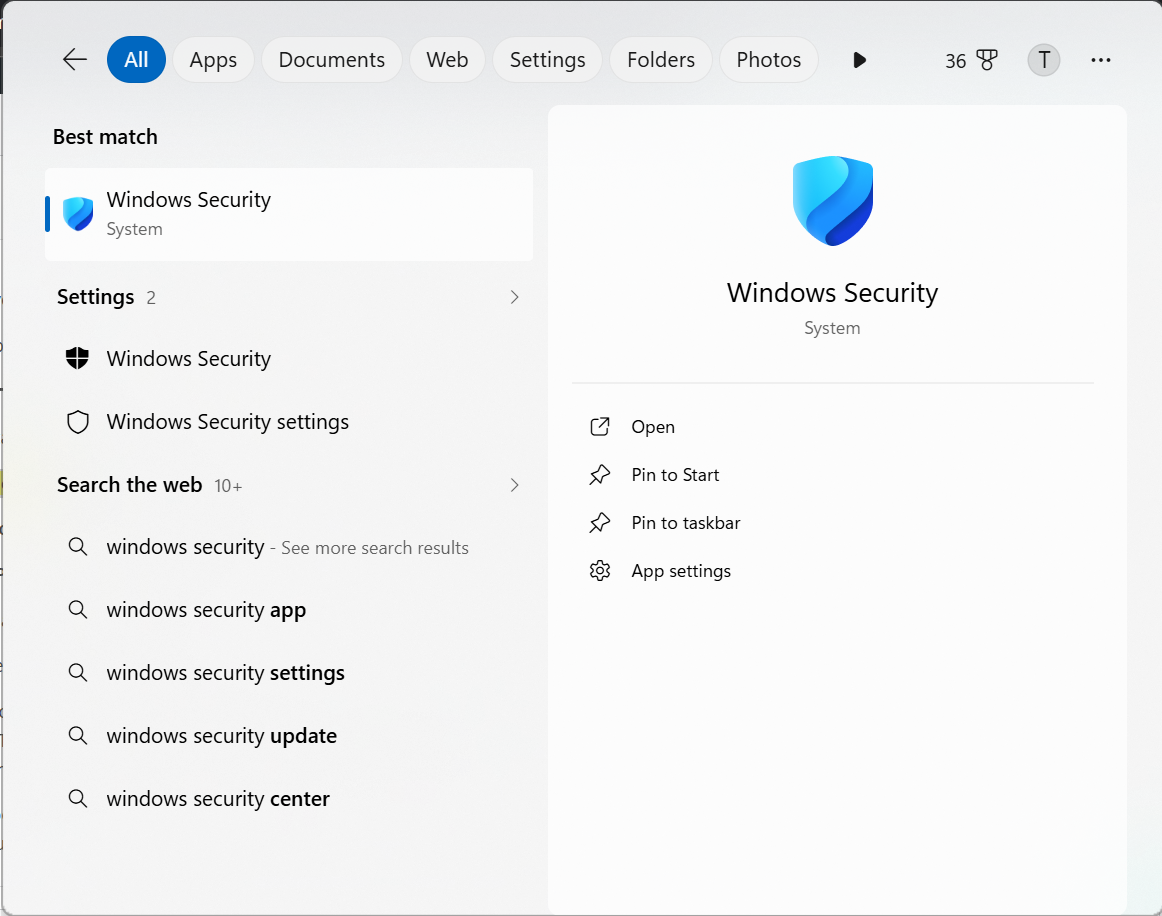The height and width of the screenshot is (916, 1162).
Task: Click the Open external-link icon
Action: tap(600, 427)
